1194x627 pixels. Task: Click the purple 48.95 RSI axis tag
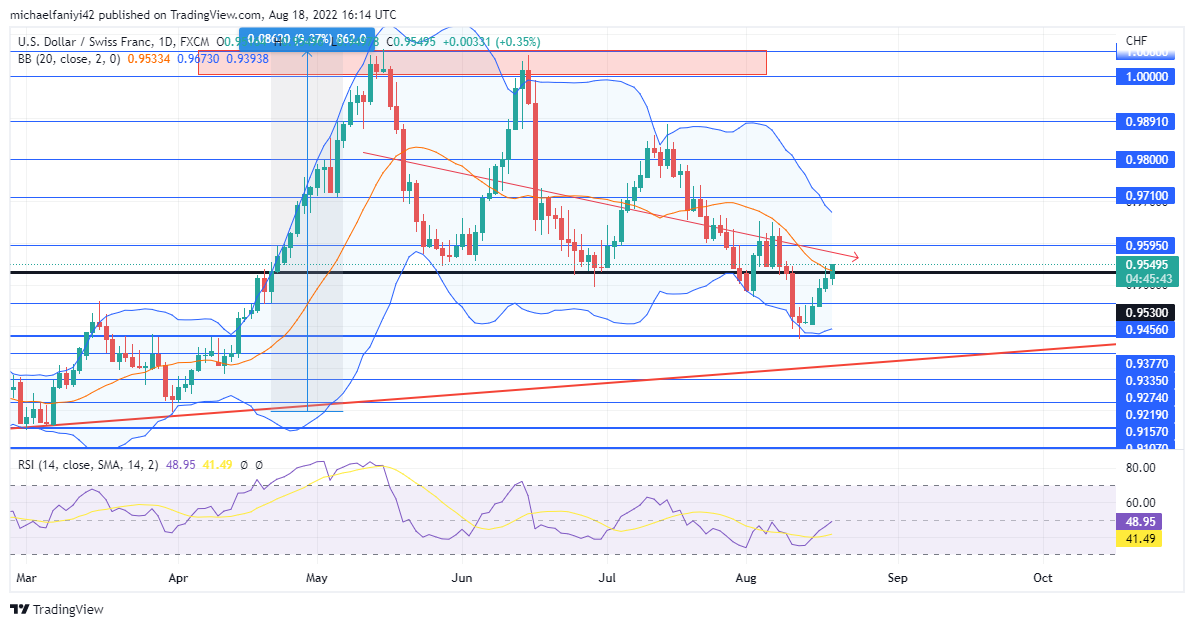point(1139,522)
